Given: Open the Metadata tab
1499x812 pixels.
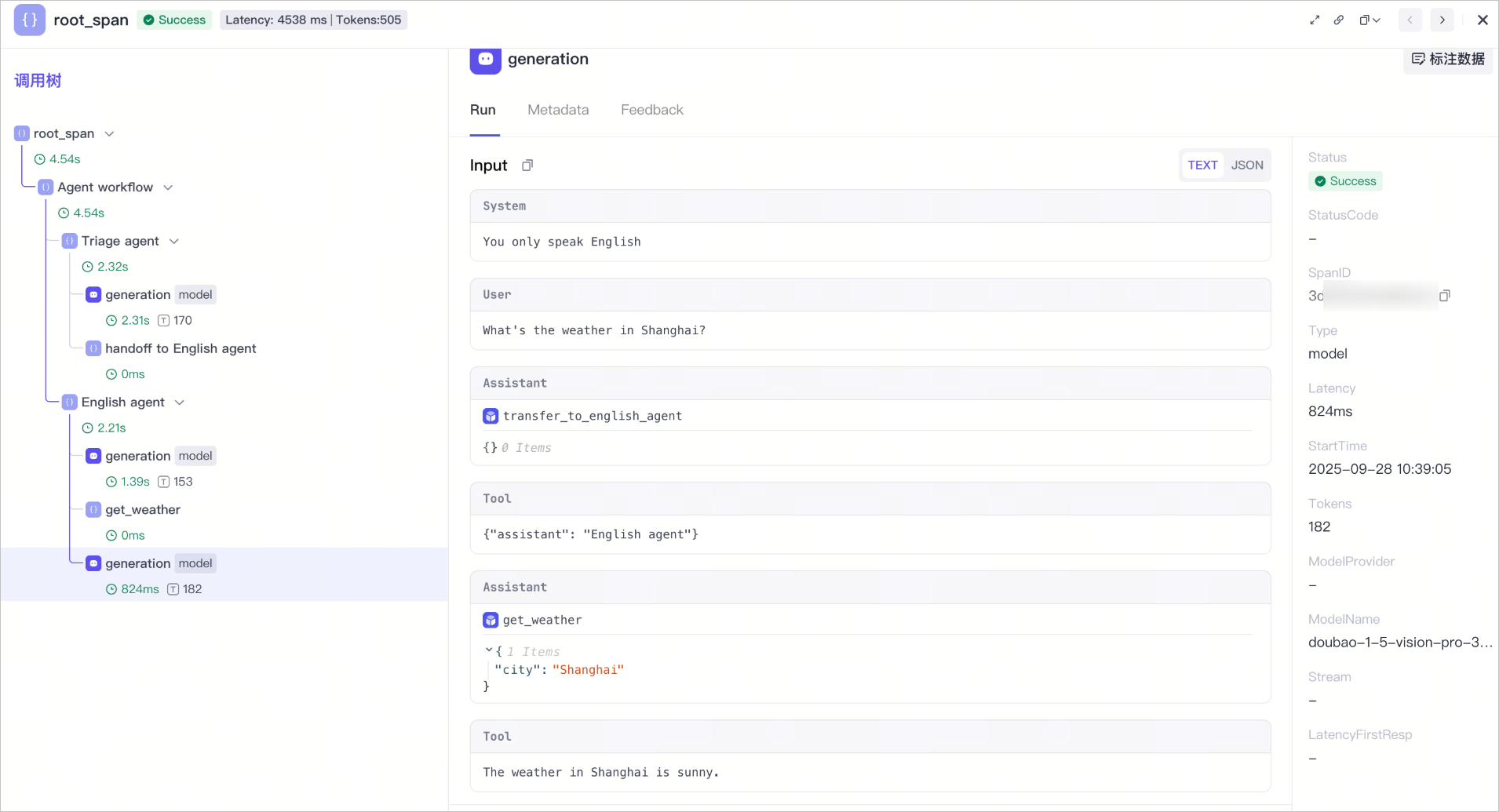Looking at the screenshot, I should [x=558, y=111].
